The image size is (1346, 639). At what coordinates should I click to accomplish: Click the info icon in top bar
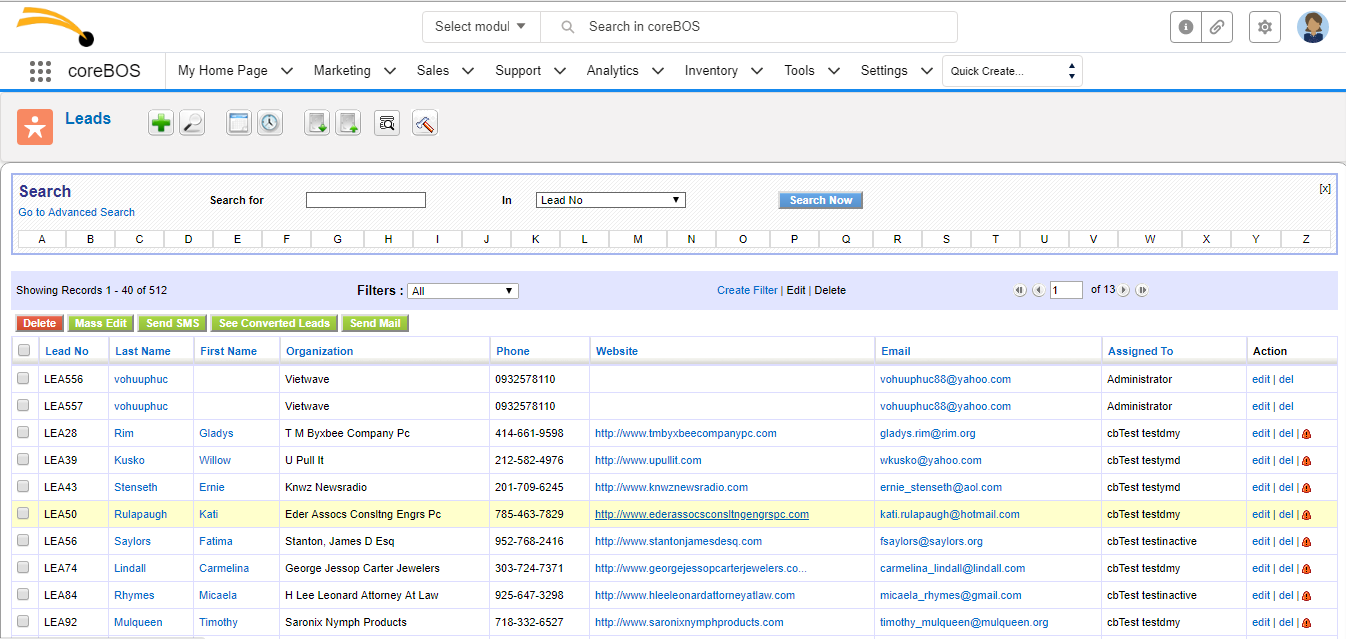click(1186, 27)
